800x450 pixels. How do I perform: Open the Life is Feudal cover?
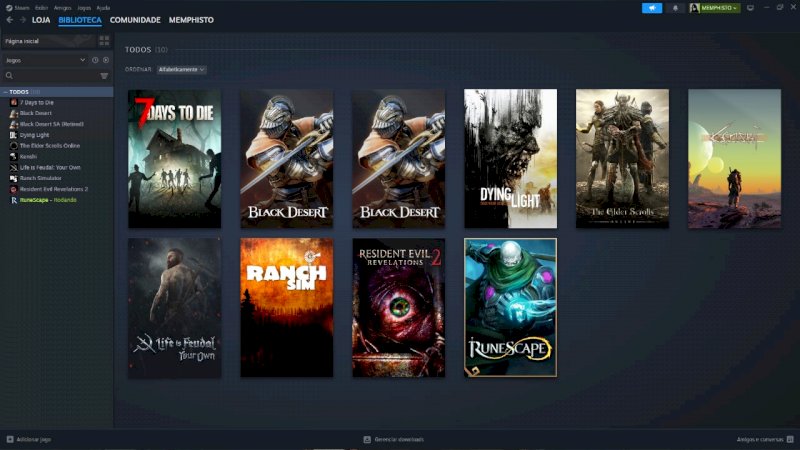click(x=174, y=308)
